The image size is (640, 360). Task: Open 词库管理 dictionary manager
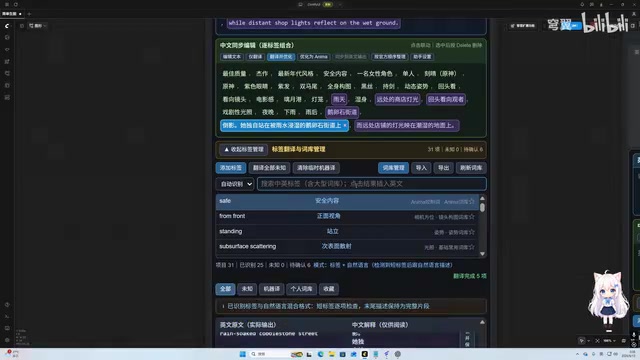click(x=393, y=168)
